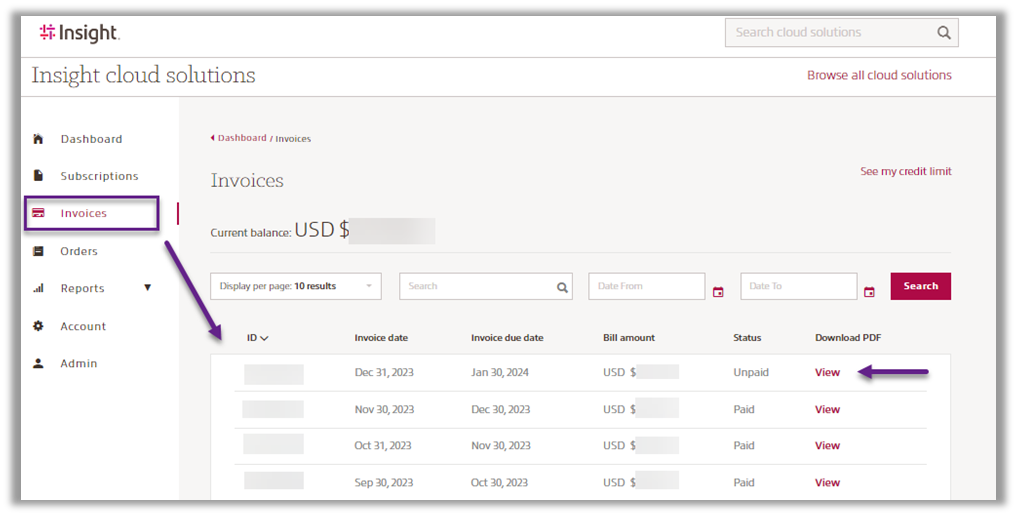
Task: Click the Date To input field
Action: [x=798, y=286]
